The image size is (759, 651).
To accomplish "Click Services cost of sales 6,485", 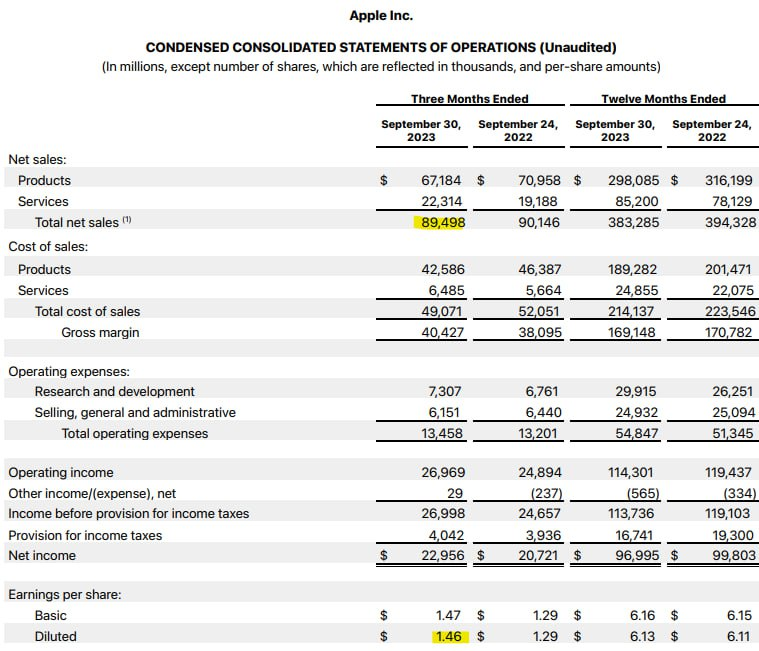I will tap(446, 290).
